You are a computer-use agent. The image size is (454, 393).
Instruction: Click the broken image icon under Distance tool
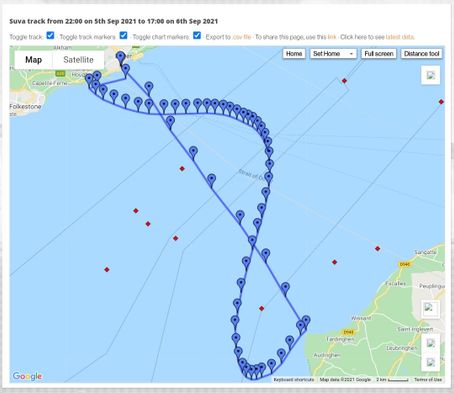click(431, 75)
